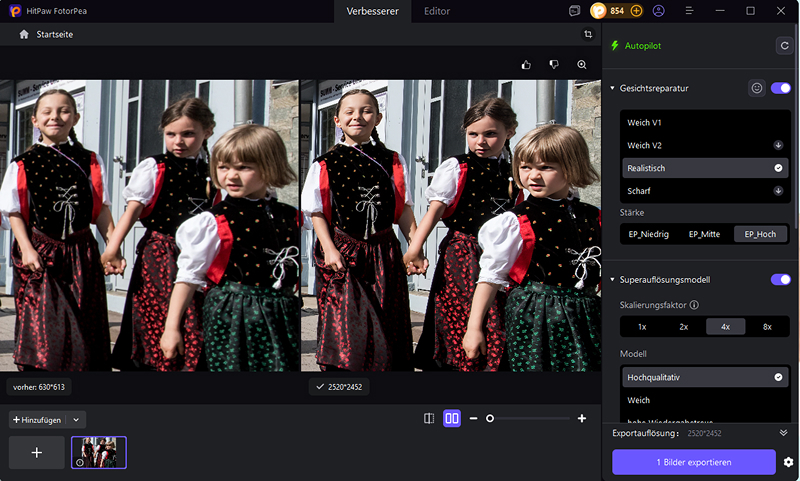
Task: Open the zoom magnifier tool
Action: 582,65
